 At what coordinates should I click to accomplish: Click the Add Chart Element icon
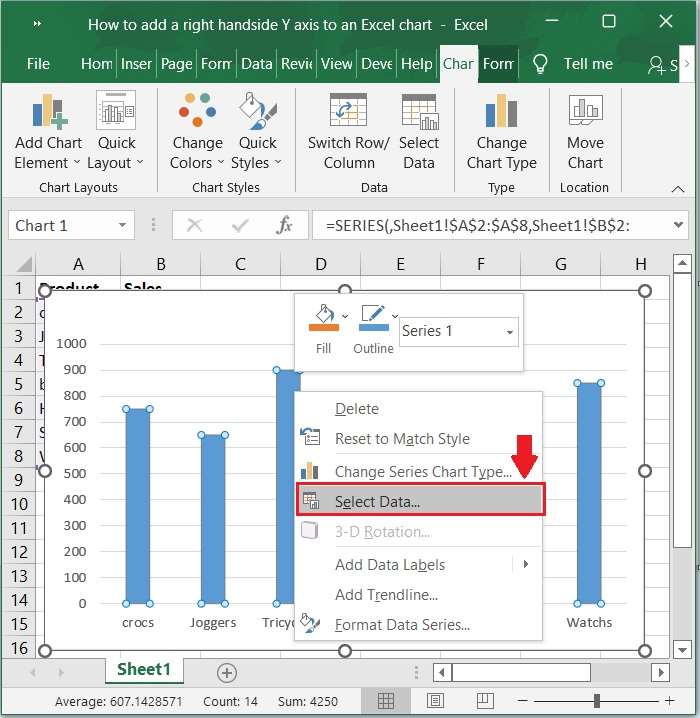pyautogui.click(x=48, y=114)
